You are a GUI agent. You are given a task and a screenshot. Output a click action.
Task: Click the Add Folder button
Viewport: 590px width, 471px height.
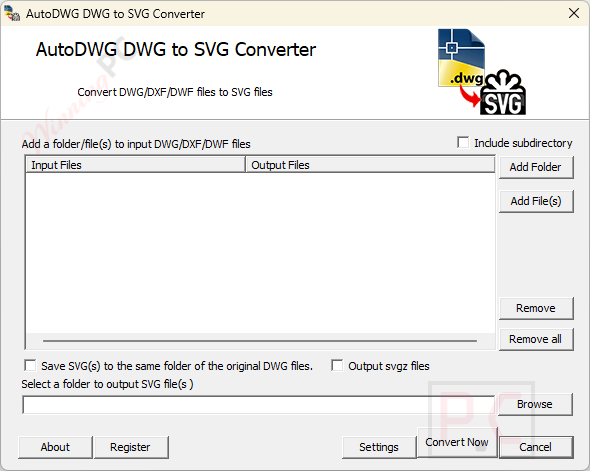pyautogui.click(x=536, y=167)
